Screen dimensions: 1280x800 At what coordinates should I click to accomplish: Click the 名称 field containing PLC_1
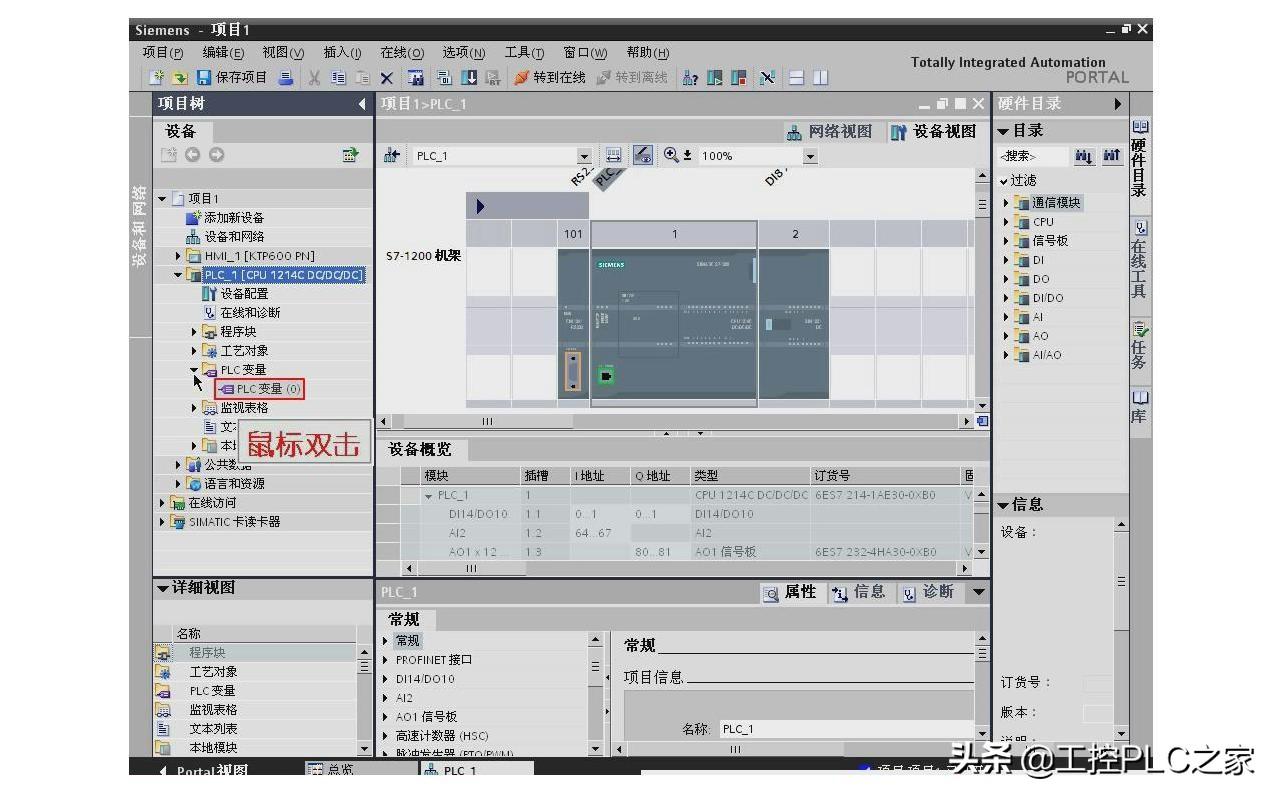pos(845,730)
